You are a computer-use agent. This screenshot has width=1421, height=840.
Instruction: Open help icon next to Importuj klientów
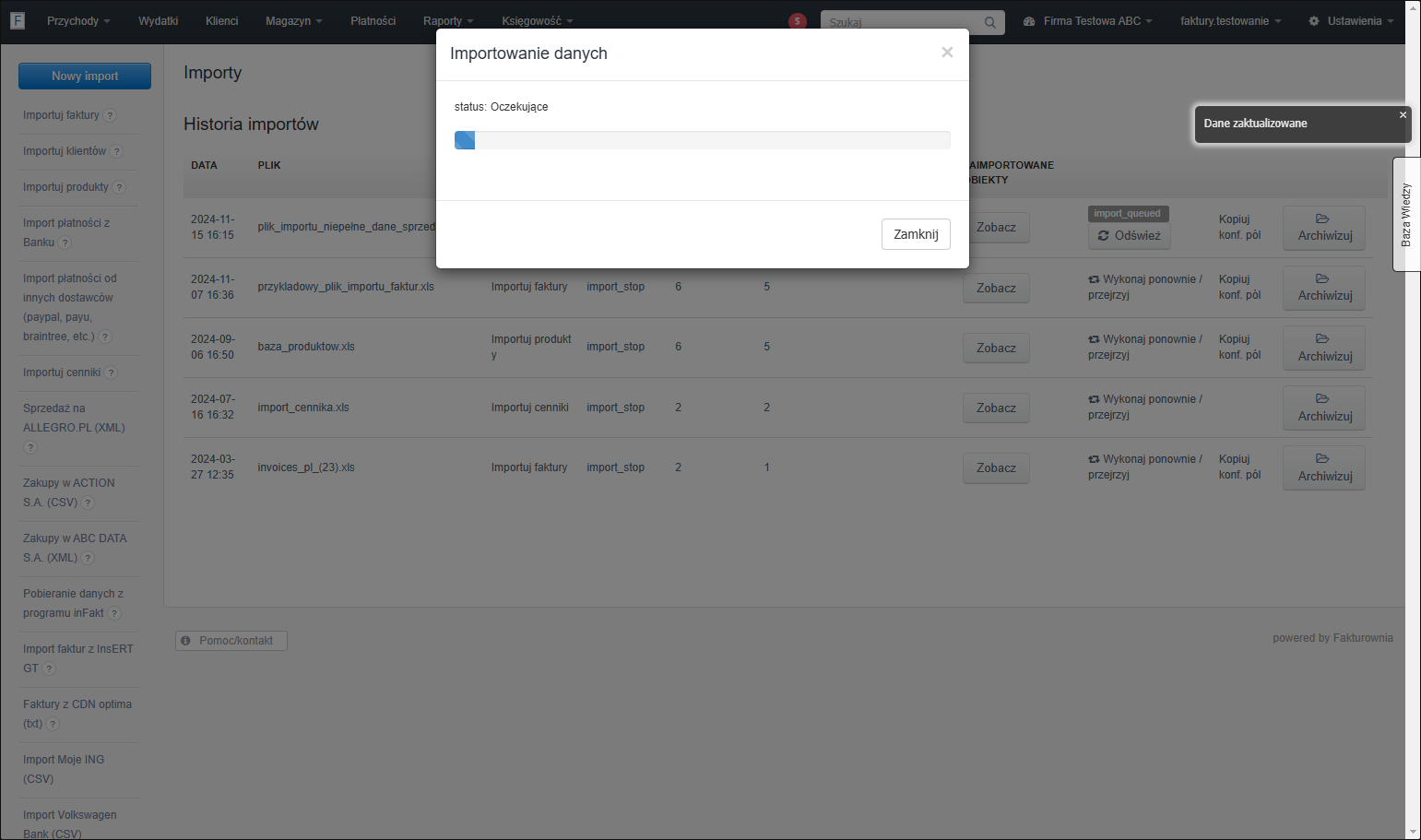point(116,151)
